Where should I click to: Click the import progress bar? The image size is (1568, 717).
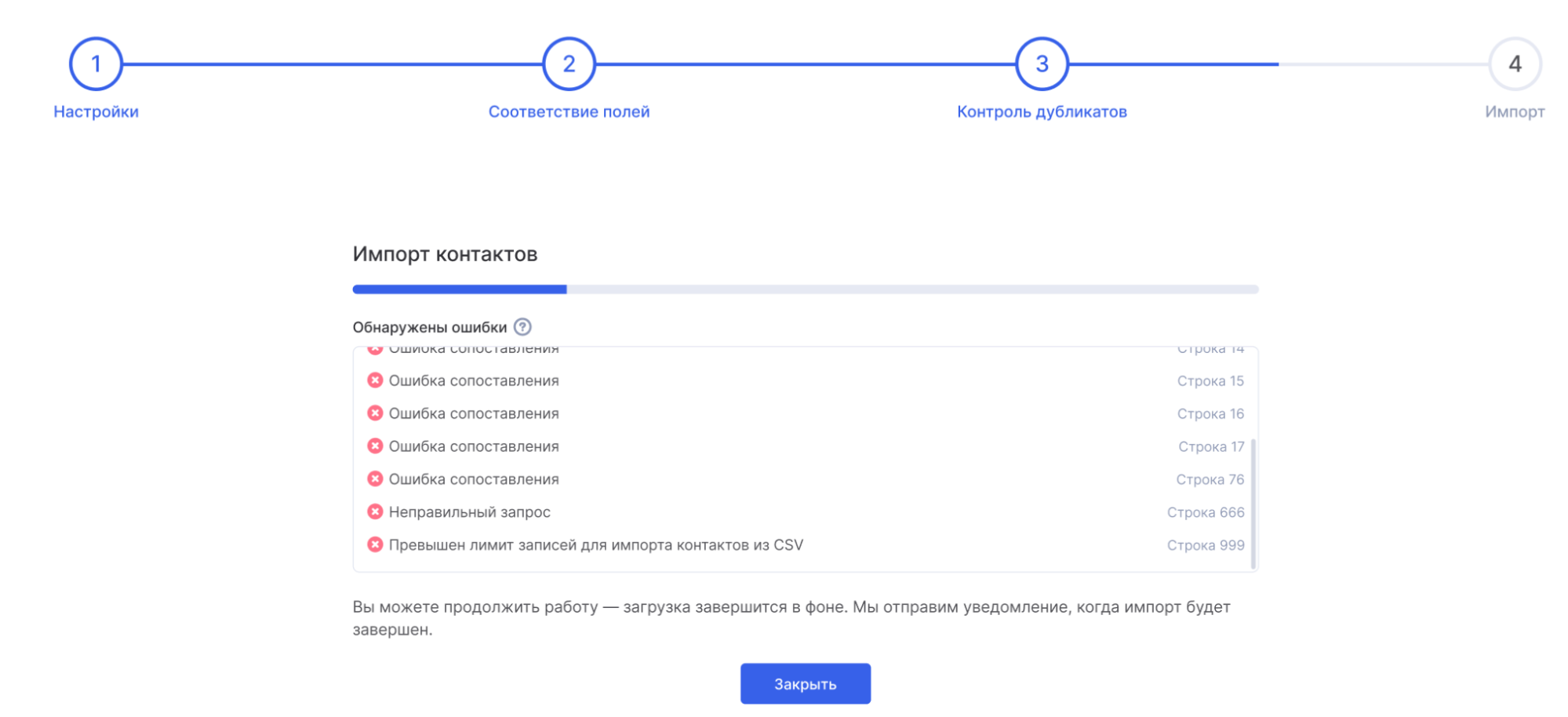[806, 289]
